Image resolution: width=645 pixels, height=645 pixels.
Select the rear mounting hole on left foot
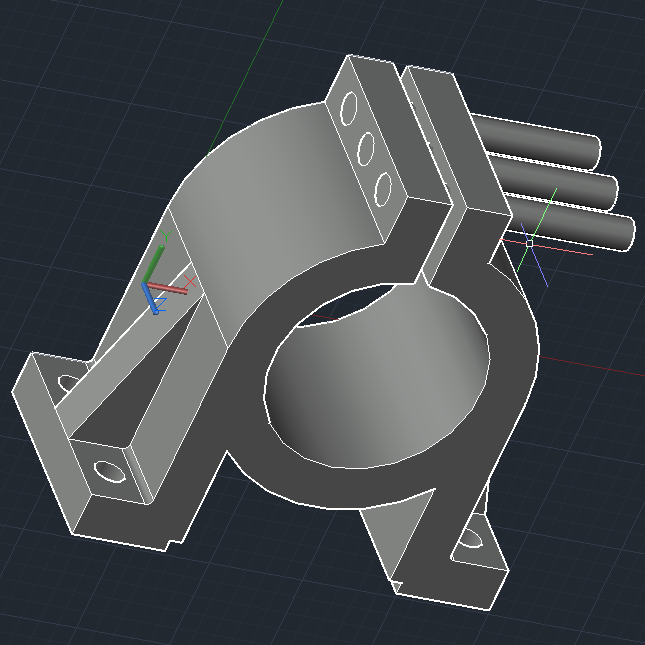[x=68, y=383]
